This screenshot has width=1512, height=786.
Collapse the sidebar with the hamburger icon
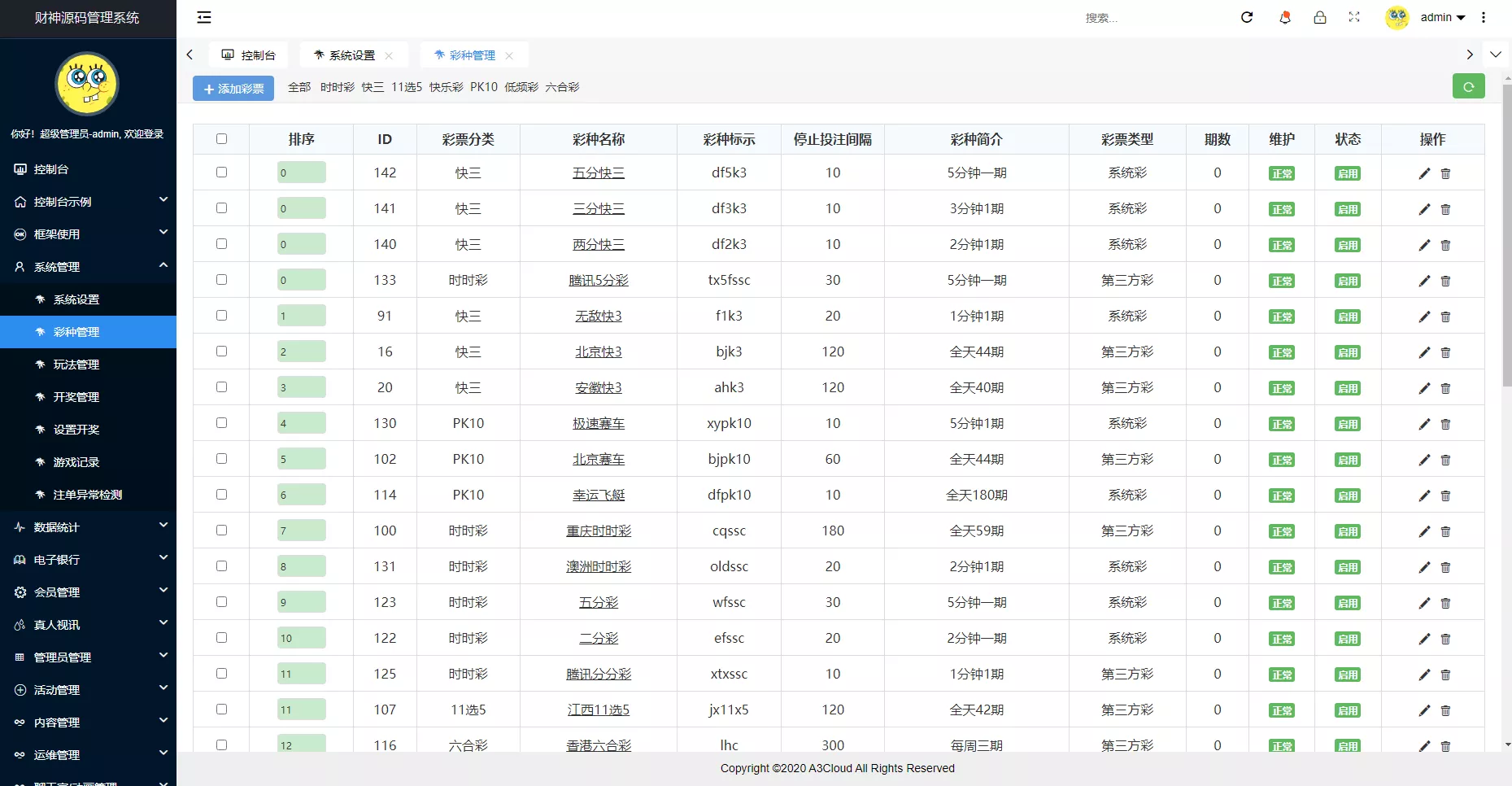tap(203, 17)
